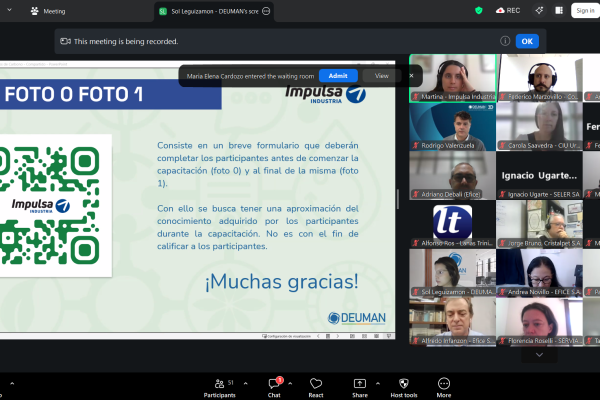600x400 pixels.
Task: Change the video layout view icon
Action: [x=559, y=10]
